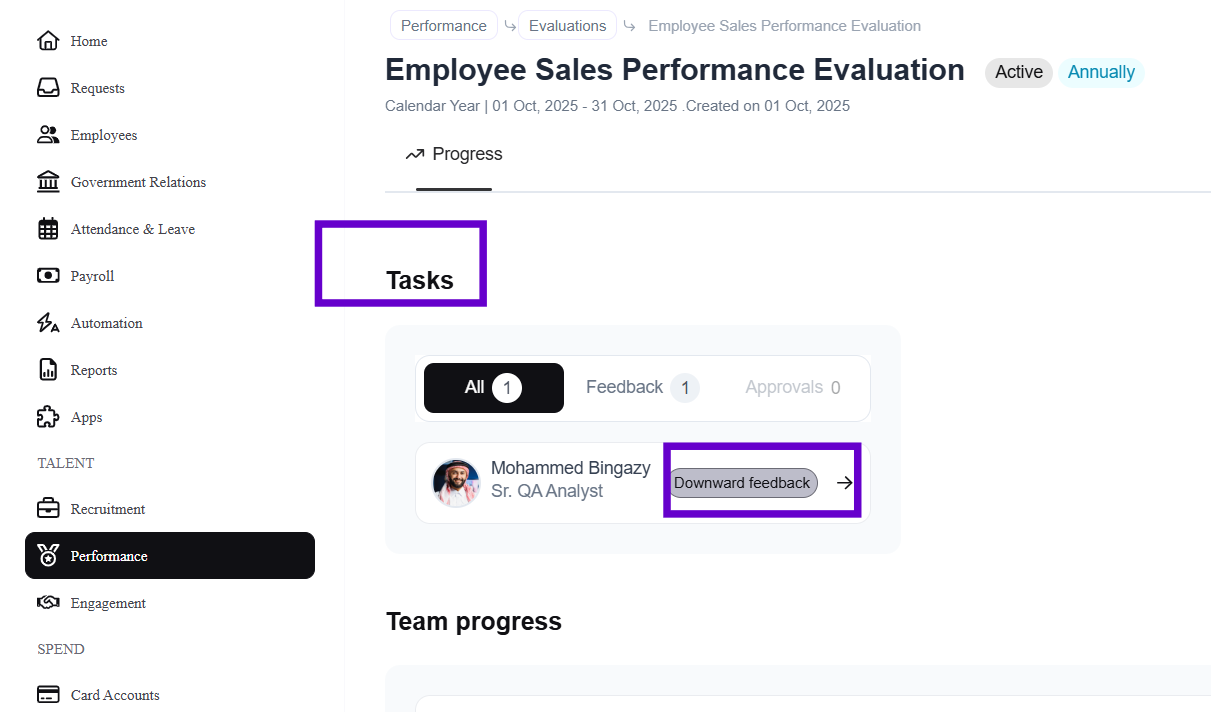Show All tasks filter

coord(493,388)
